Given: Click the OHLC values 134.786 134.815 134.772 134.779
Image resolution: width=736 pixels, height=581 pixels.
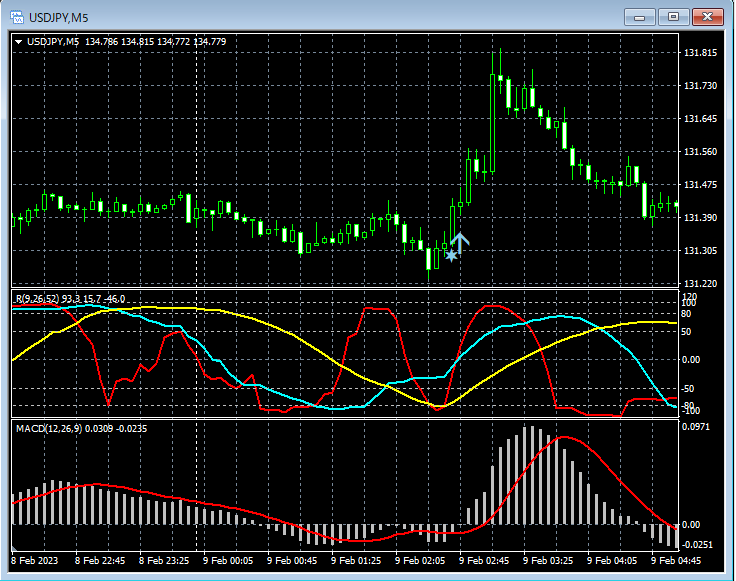Looking at the screenshot, I should (x=155, y=42).
